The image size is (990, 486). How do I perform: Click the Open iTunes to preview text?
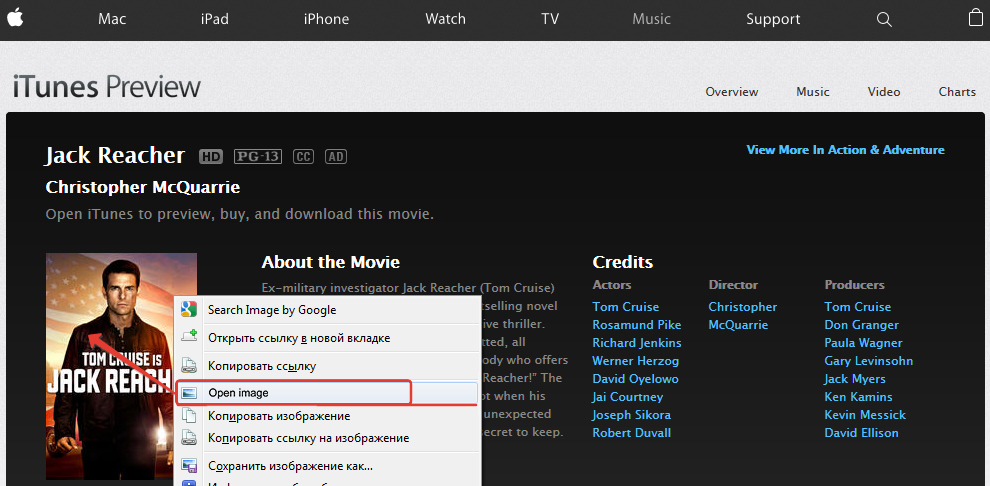click(x=240, y=214)
